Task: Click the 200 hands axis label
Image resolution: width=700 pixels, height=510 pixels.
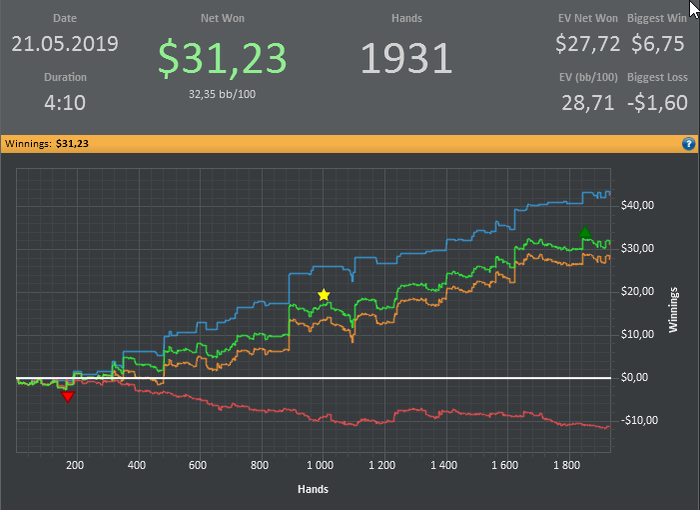Action: [75, 465]
